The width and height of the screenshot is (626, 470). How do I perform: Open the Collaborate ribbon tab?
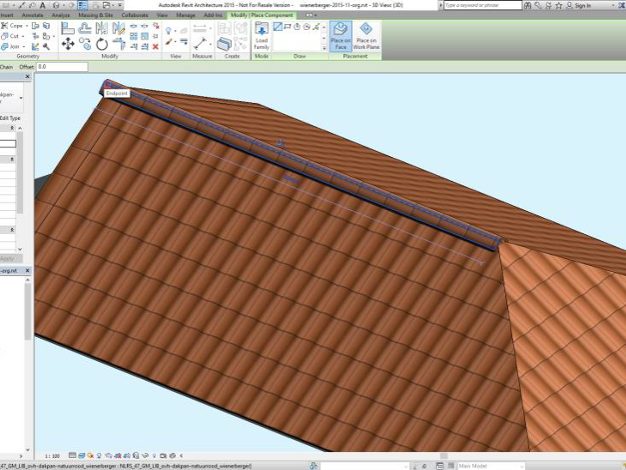[x=134, y=16]
